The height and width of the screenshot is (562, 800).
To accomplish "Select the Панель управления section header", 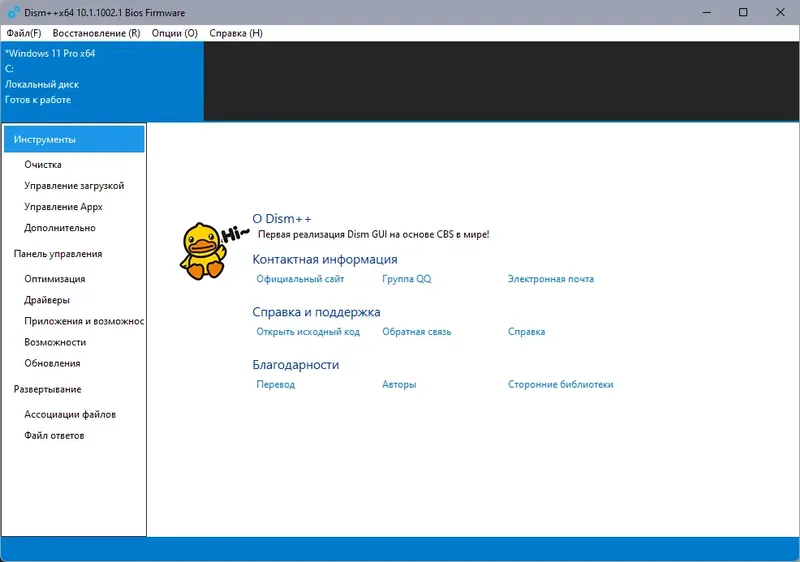I will coord(58,254).
